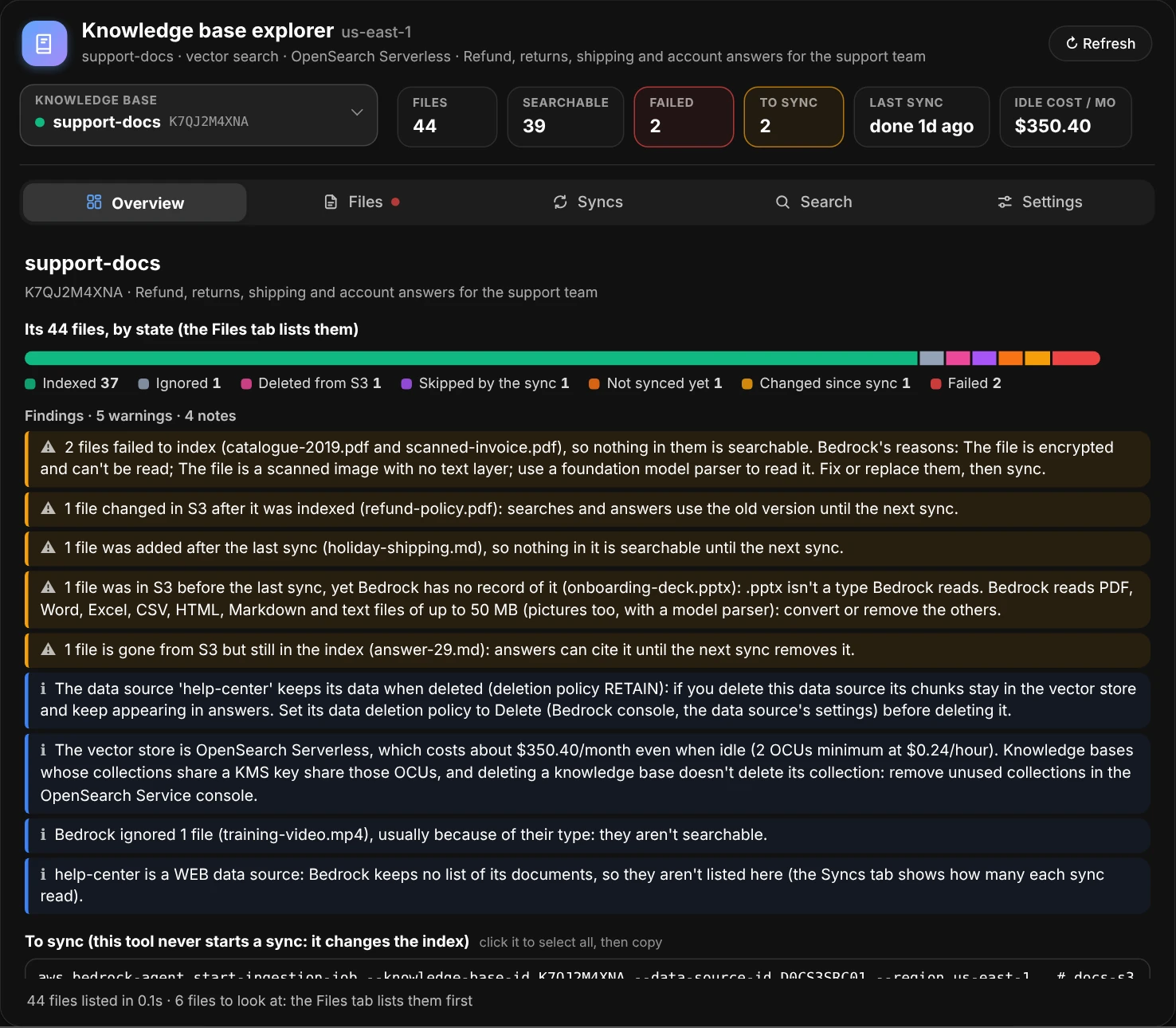Switch to the Overview tab
The width and height of the screenshot is (1176, 1028).
[x=135, y=202]
